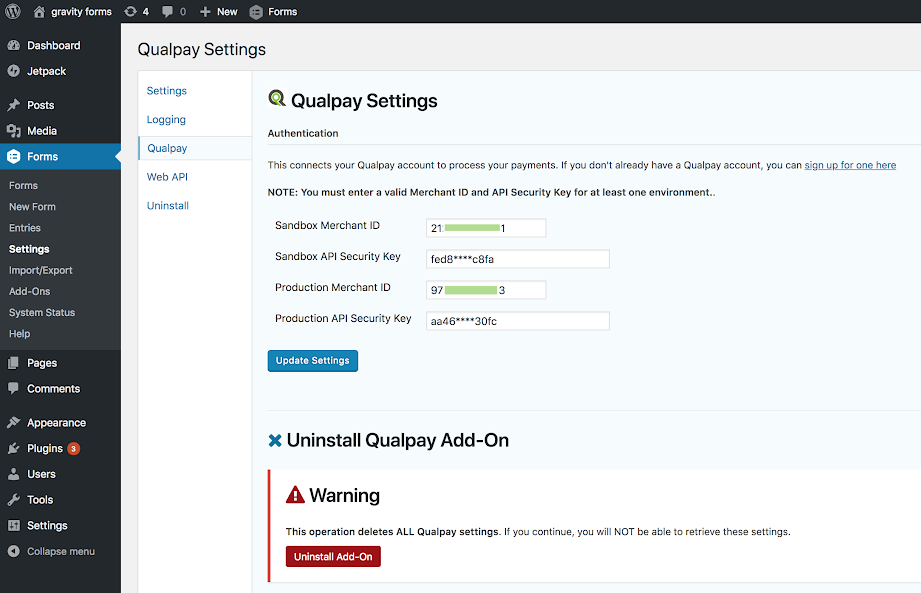Select the Qualpay tab
Image resolution: width=921 pixels, height=593 pixels.
(x=167, y=149)
